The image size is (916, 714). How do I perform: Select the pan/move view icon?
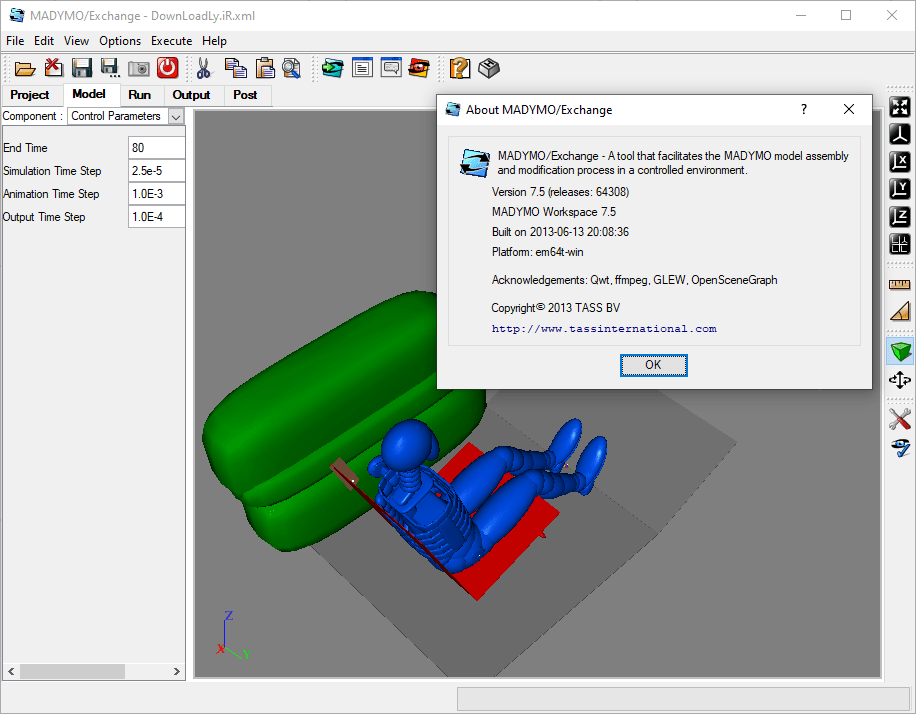tap(899, 380)
